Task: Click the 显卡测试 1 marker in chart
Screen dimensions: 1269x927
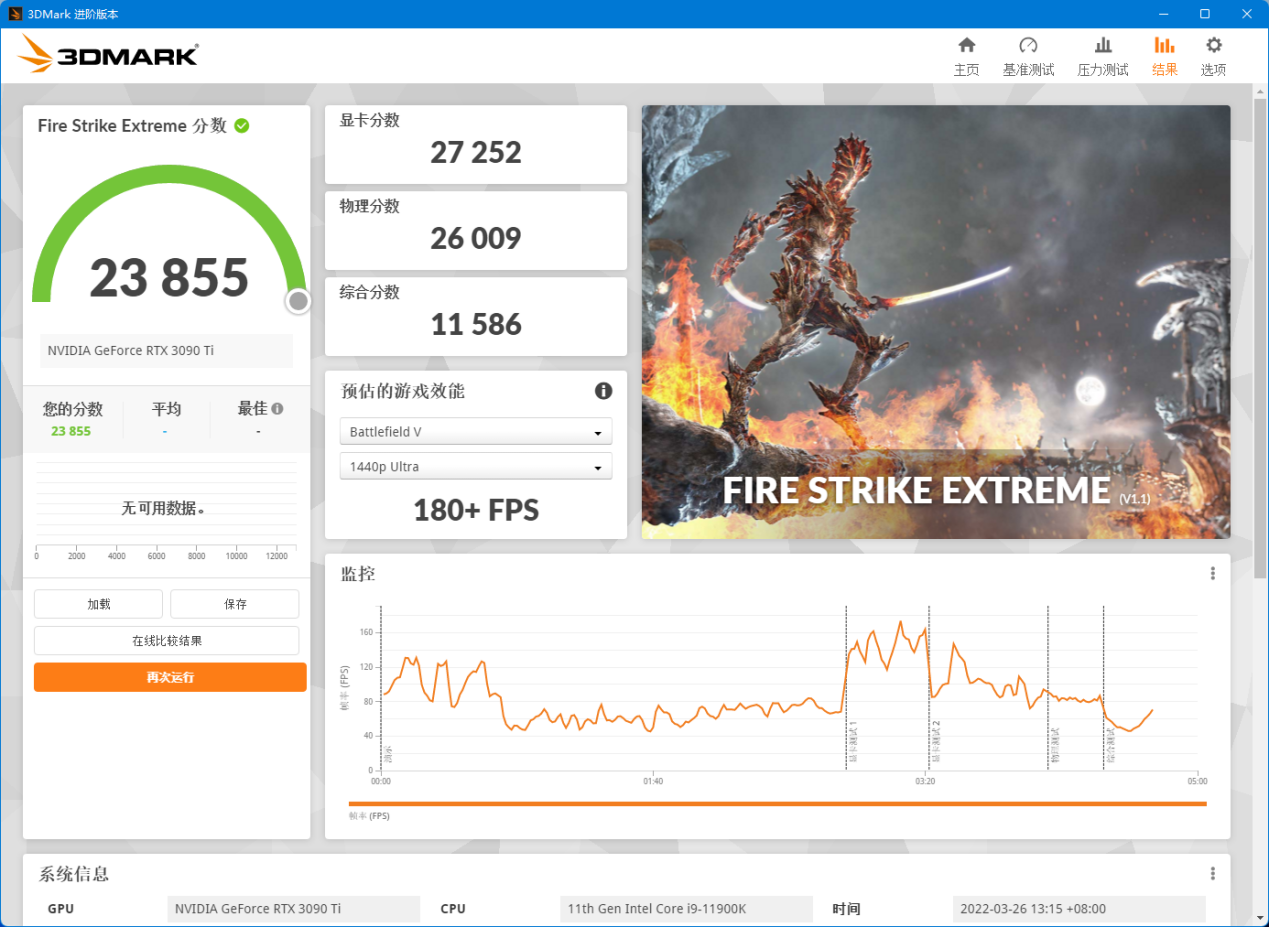Action: click(x=853, y=742)
